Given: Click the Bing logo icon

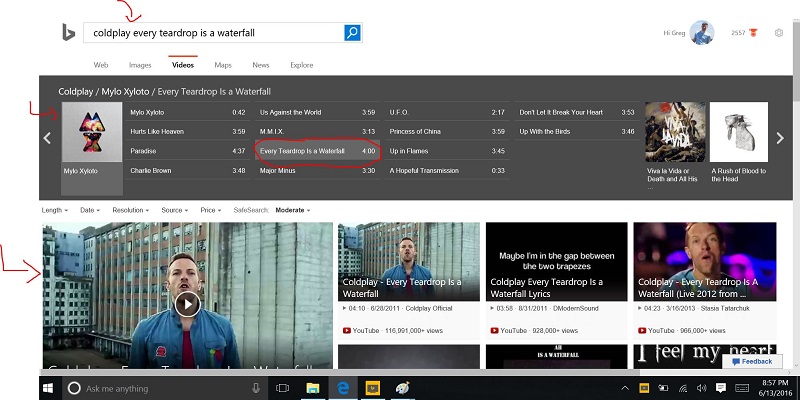Looking at the screenshot, I should (68, 33).
